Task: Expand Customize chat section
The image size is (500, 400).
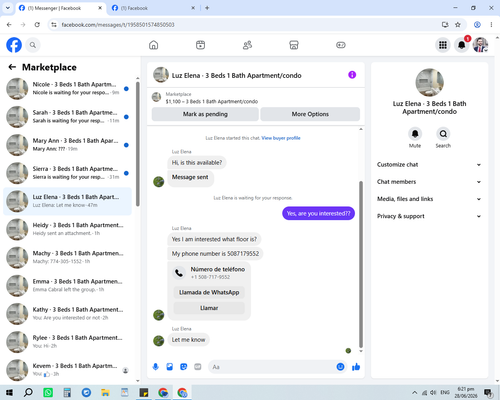Action: pos(429,165)
